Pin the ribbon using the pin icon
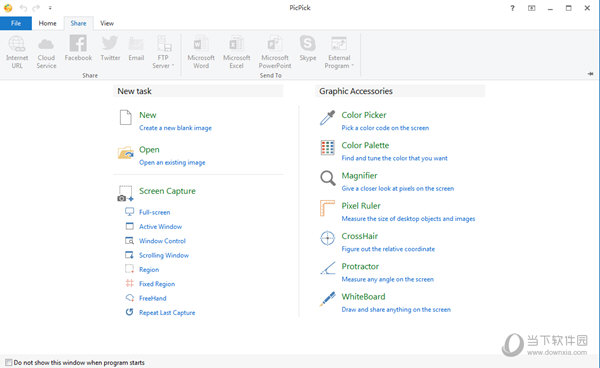This screenshot has height=368, width=600. (x=590, y=74)
